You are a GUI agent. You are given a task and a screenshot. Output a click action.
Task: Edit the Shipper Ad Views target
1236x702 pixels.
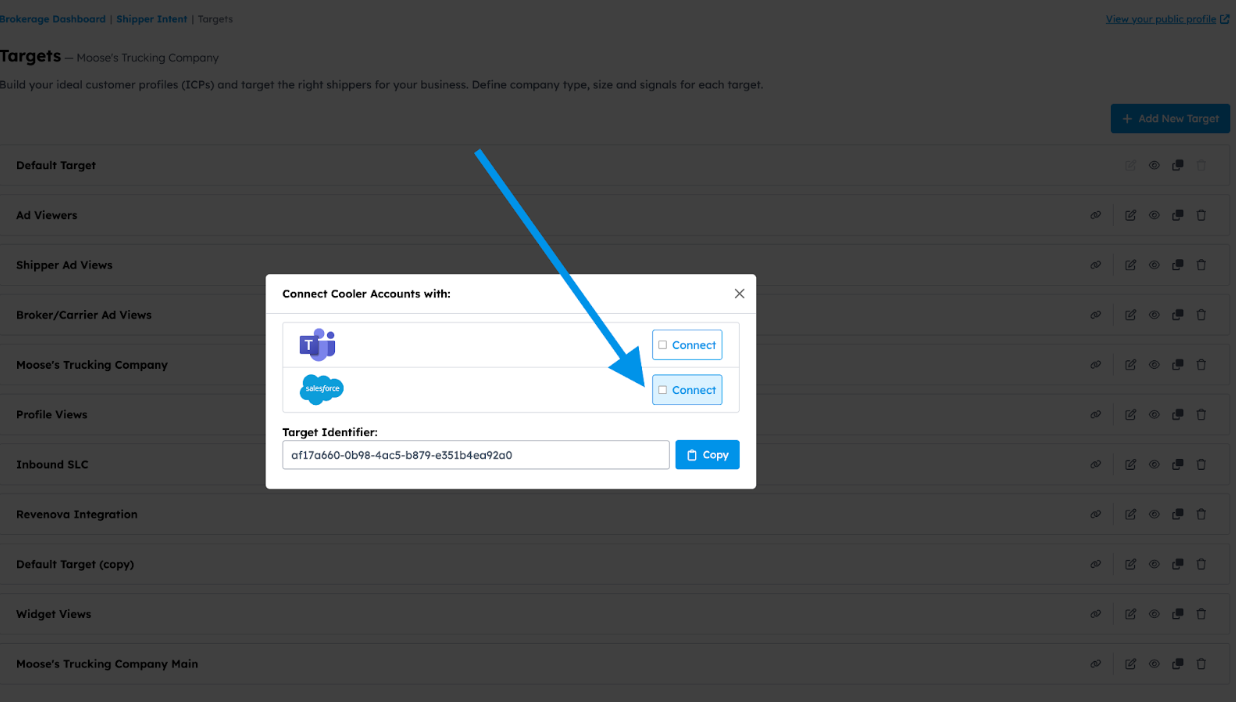pos(1130,265)
